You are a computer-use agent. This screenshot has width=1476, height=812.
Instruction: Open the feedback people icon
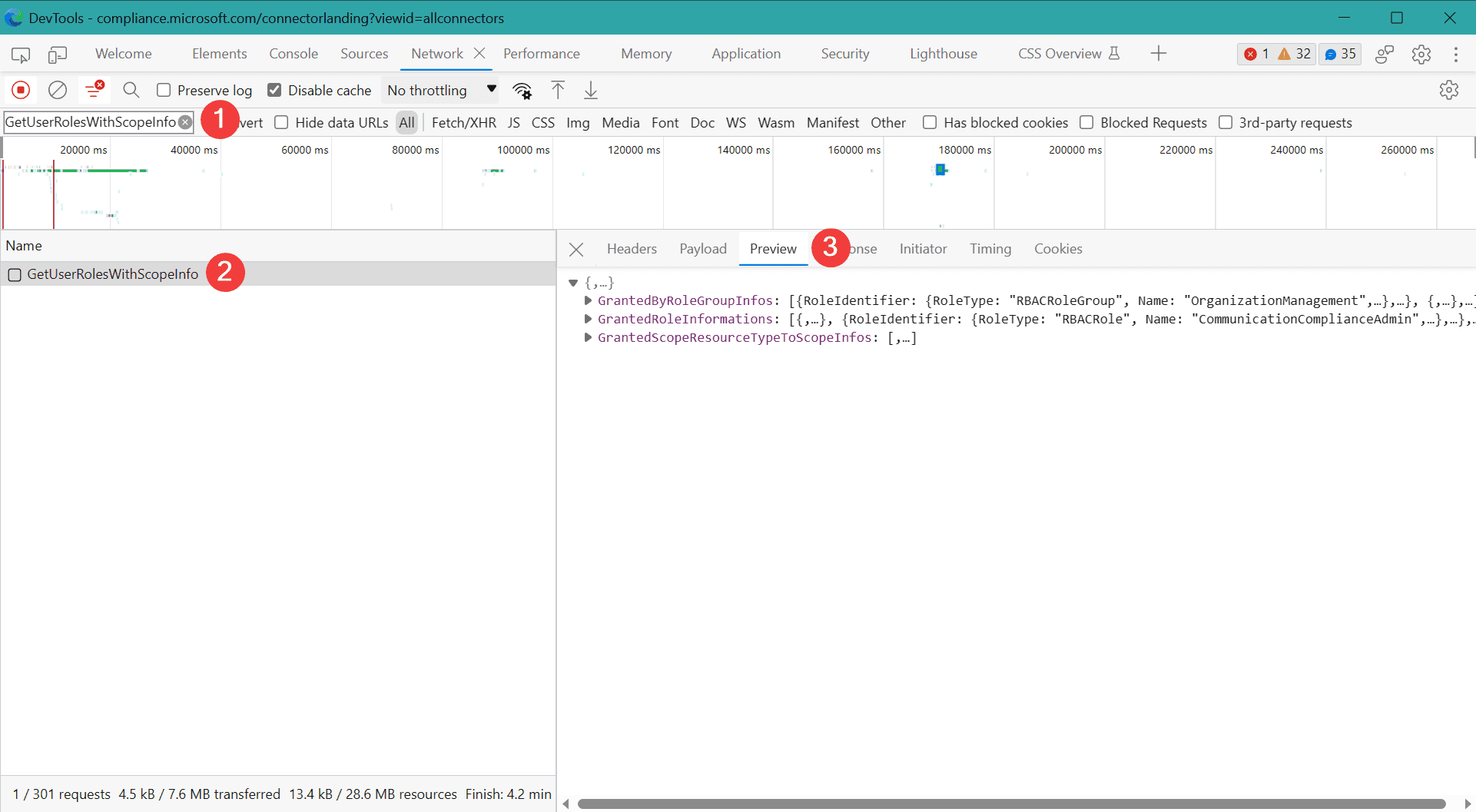click(x=1385, y=54)
